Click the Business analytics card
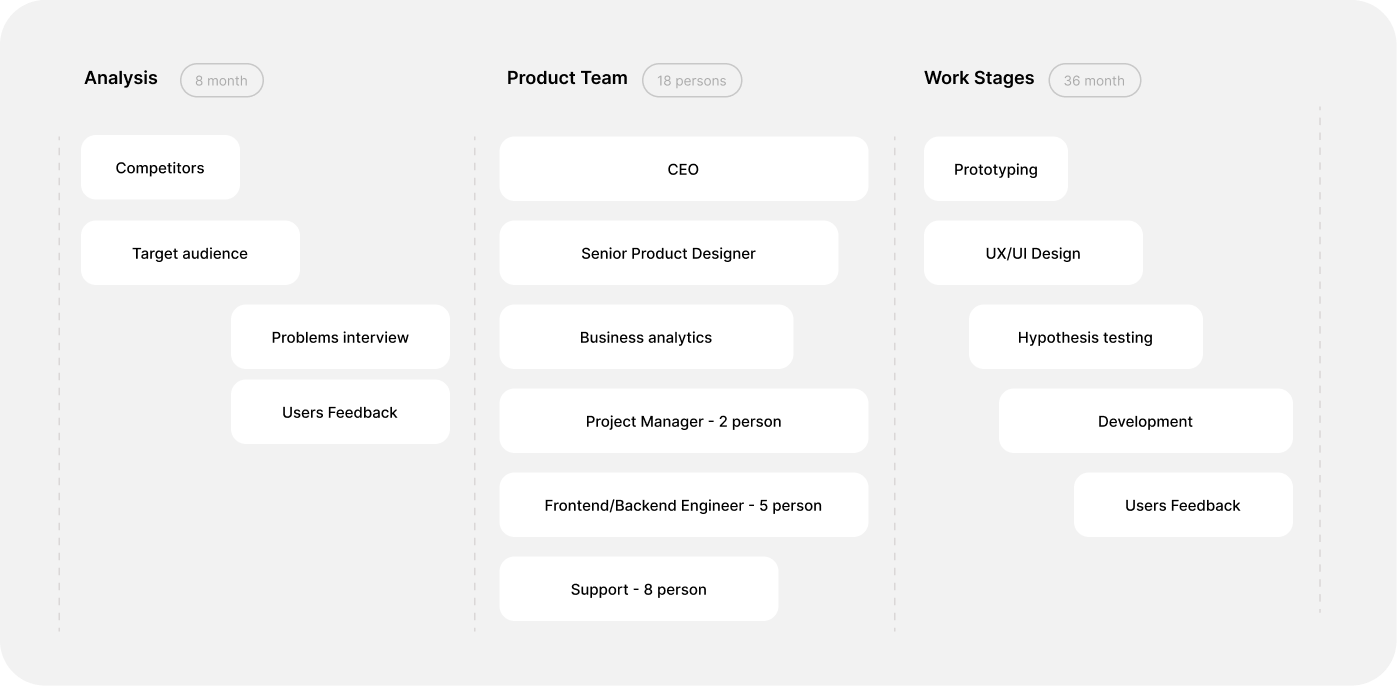1397x686 pixels. (x=646, y=337)
